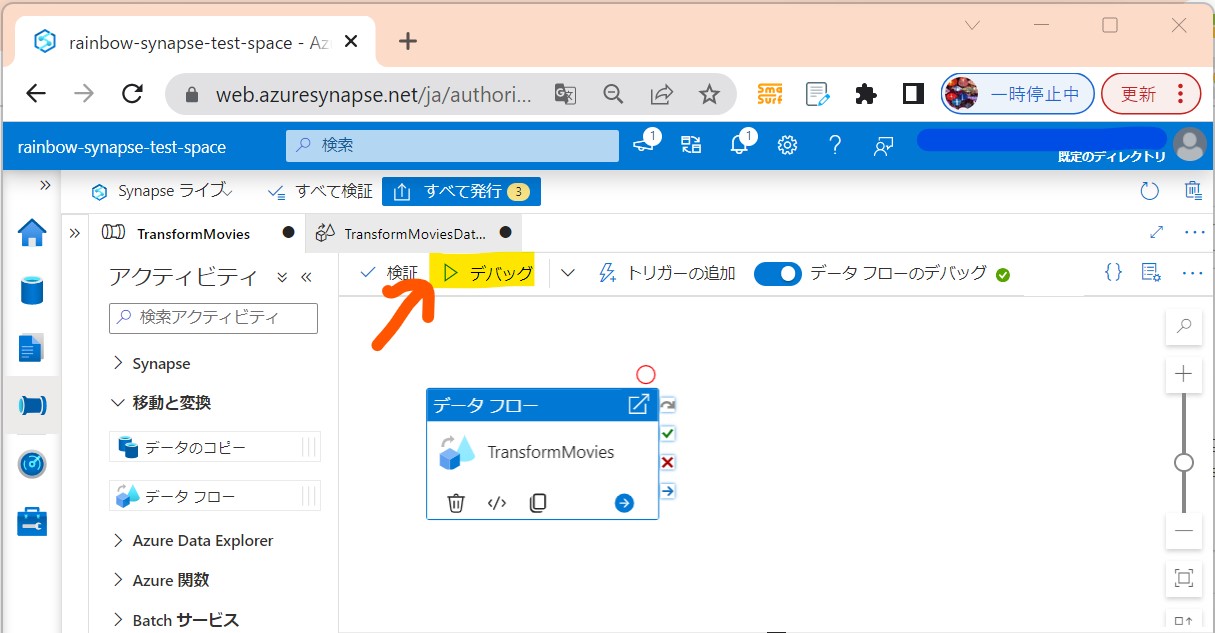Viewport: 1215px width, 633px height.
Task: Open the Data hub icon
Action: [32, 291]
